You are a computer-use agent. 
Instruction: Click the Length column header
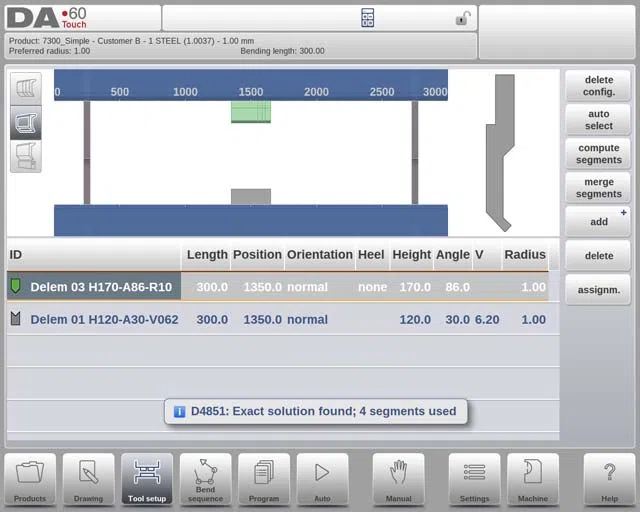(207, 254)
